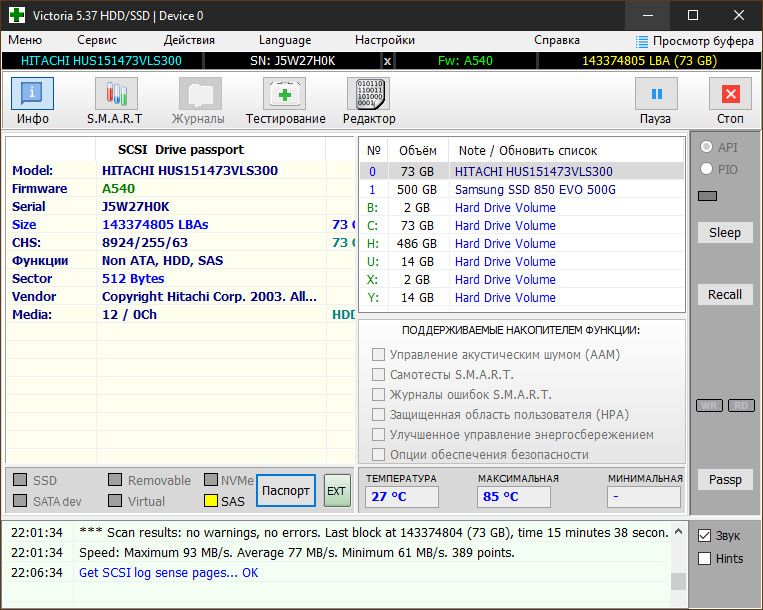
Task: Toggle Журналы ошибок S.M.A.R.T. checkbox
Action: point(378,394)
